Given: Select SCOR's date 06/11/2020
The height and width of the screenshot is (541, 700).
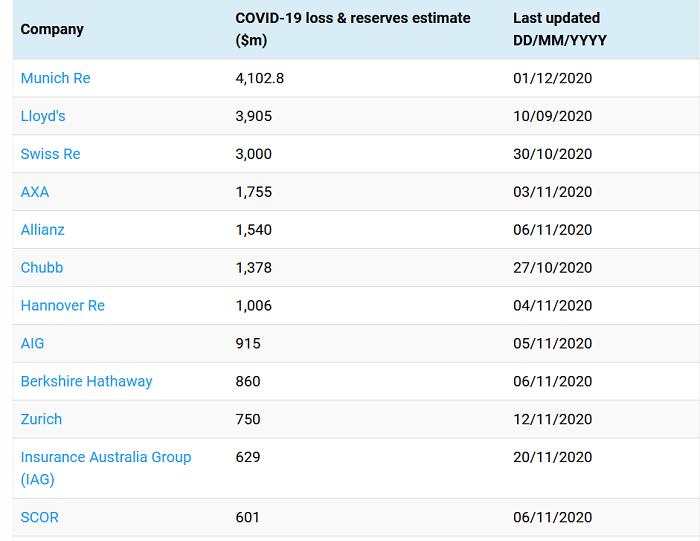Looking at the screenshot, I should tap(552, 518).
